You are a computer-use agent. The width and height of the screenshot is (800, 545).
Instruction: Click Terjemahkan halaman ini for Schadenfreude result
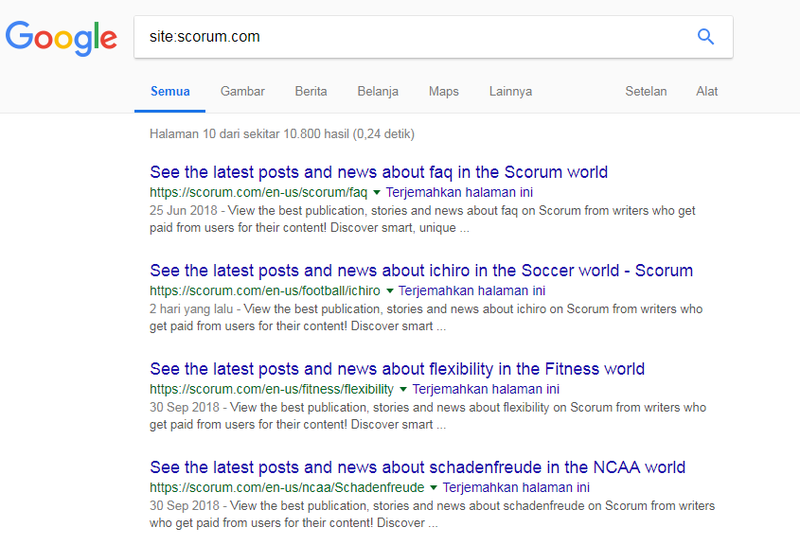coord(516,488)
